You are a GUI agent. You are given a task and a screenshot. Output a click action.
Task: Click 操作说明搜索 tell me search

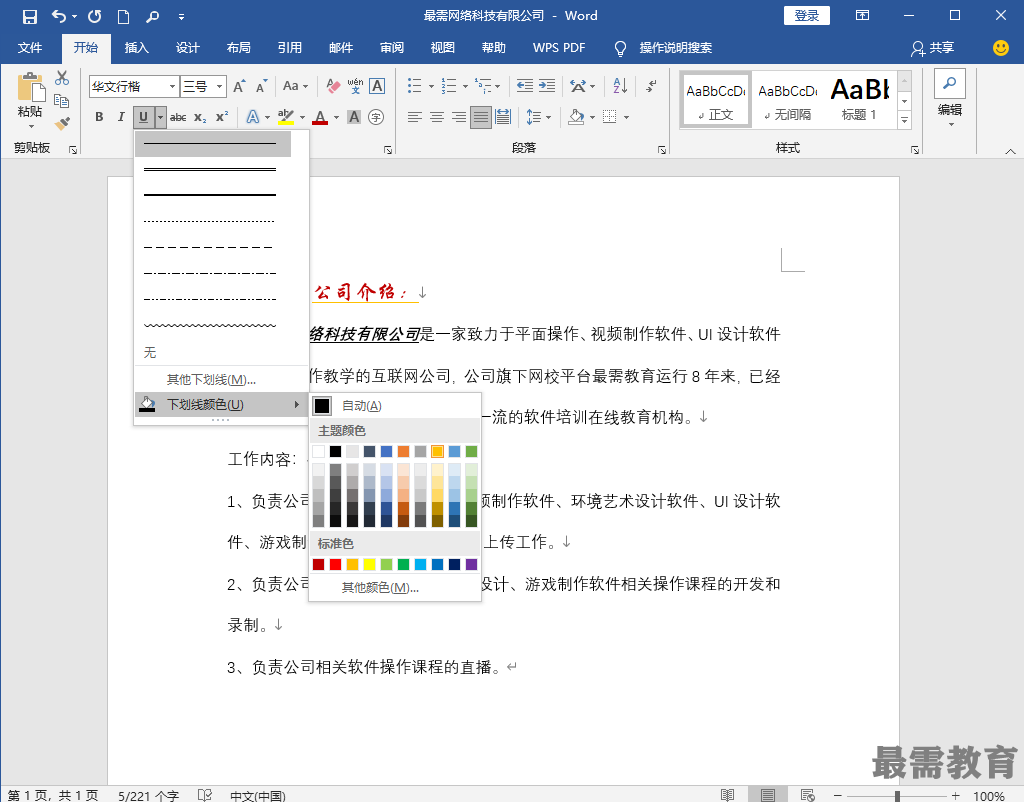tap(675, 48)
